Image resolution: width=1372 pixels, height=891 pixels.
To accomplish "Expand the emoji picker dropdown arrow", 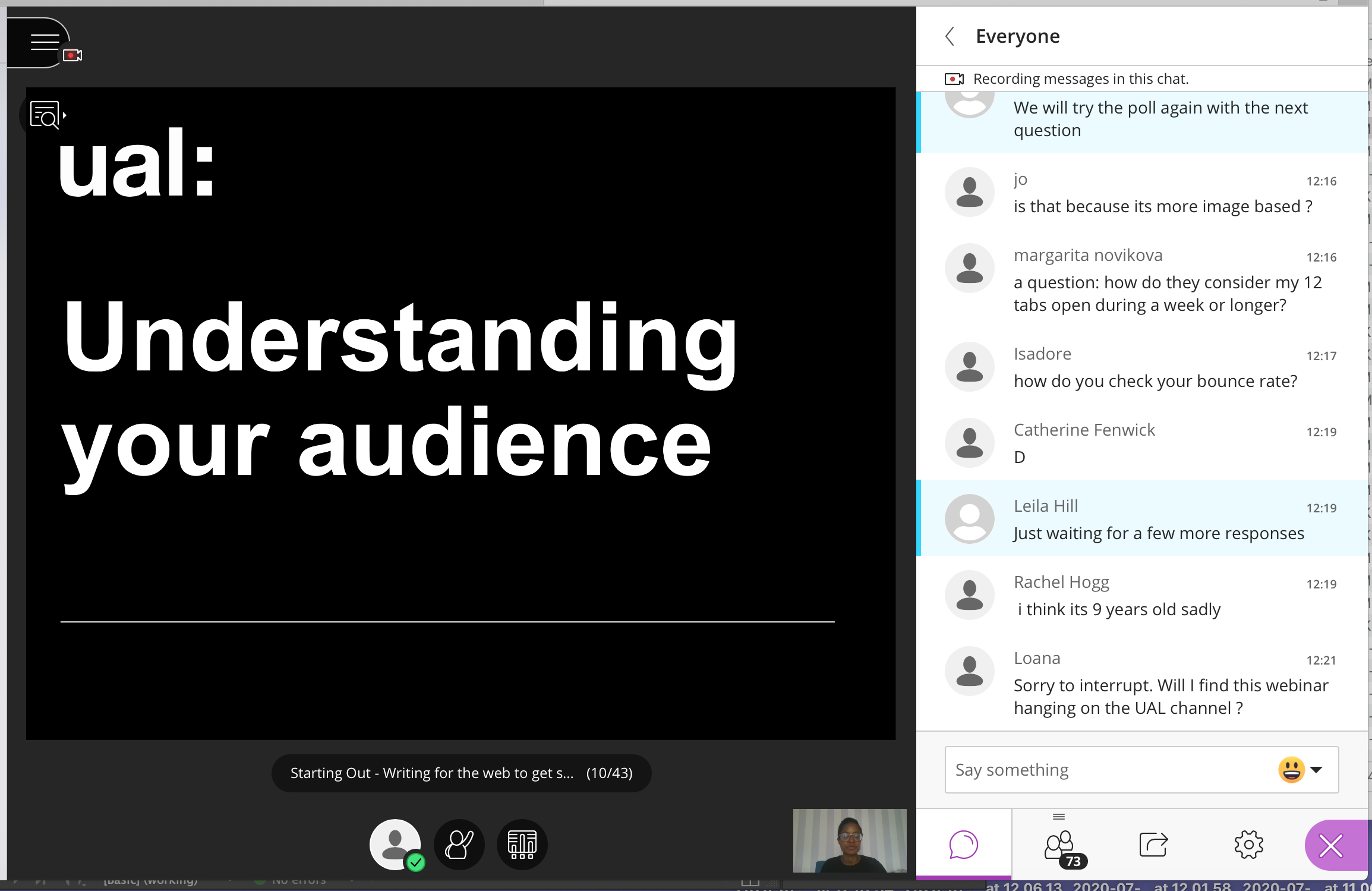I will coord(1316,770).
